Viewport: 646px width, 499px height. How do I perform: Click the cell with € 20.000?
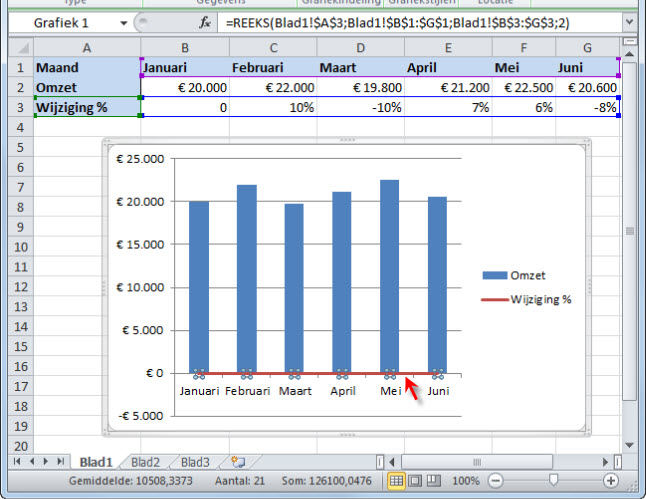pos(185,87)
